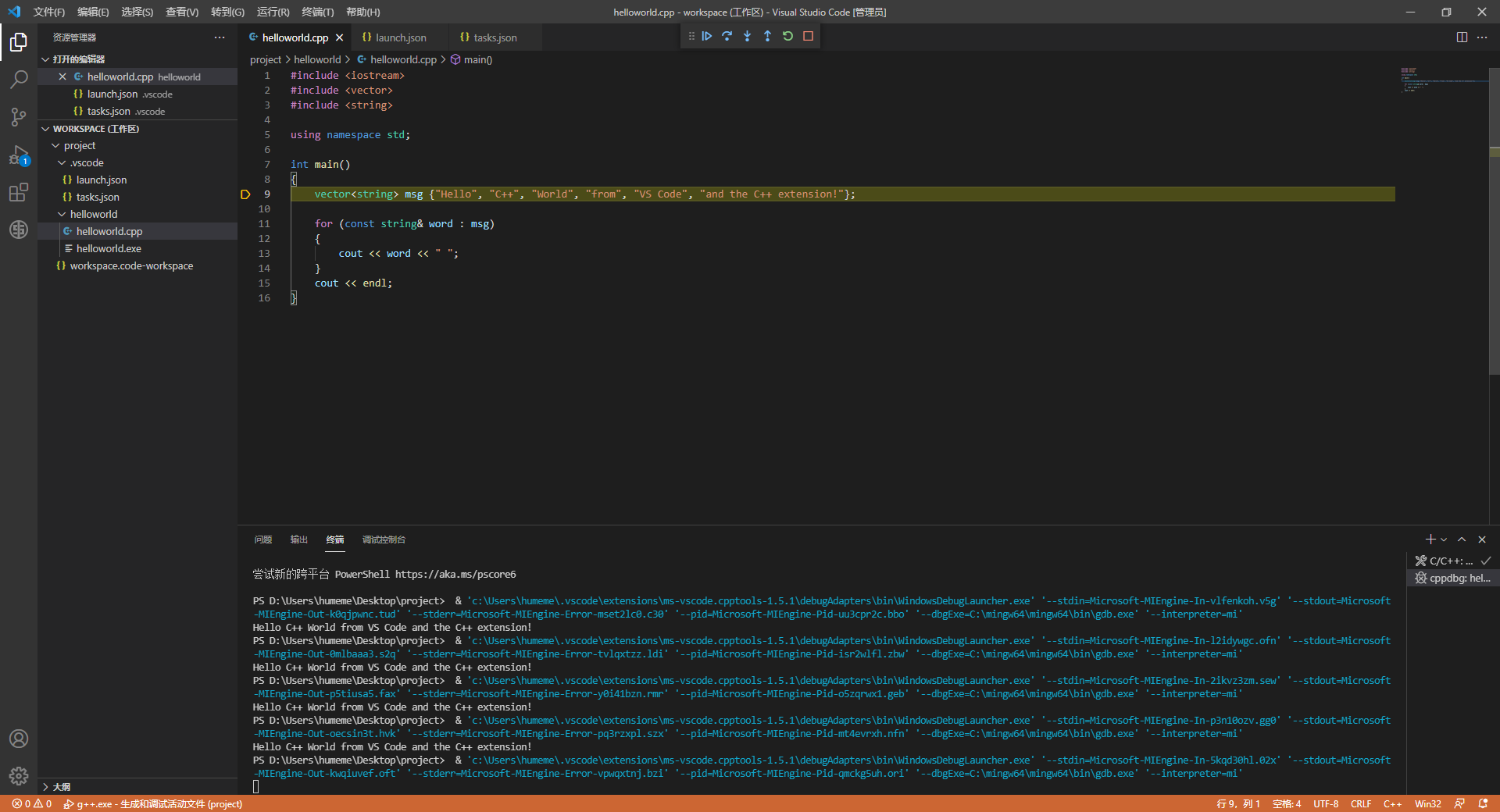This screenshot has width=1500, height=812.
Task: Open the Accounts menu icon
Action: coord(19,739)
